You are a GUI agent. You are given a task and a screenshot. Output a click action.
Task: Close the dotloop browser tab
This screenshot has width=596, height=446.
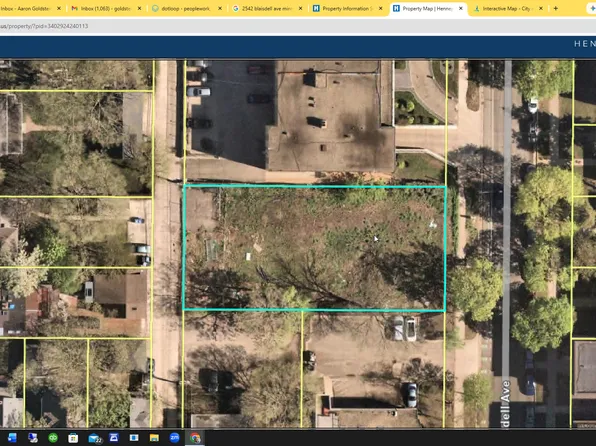[220, 8]
